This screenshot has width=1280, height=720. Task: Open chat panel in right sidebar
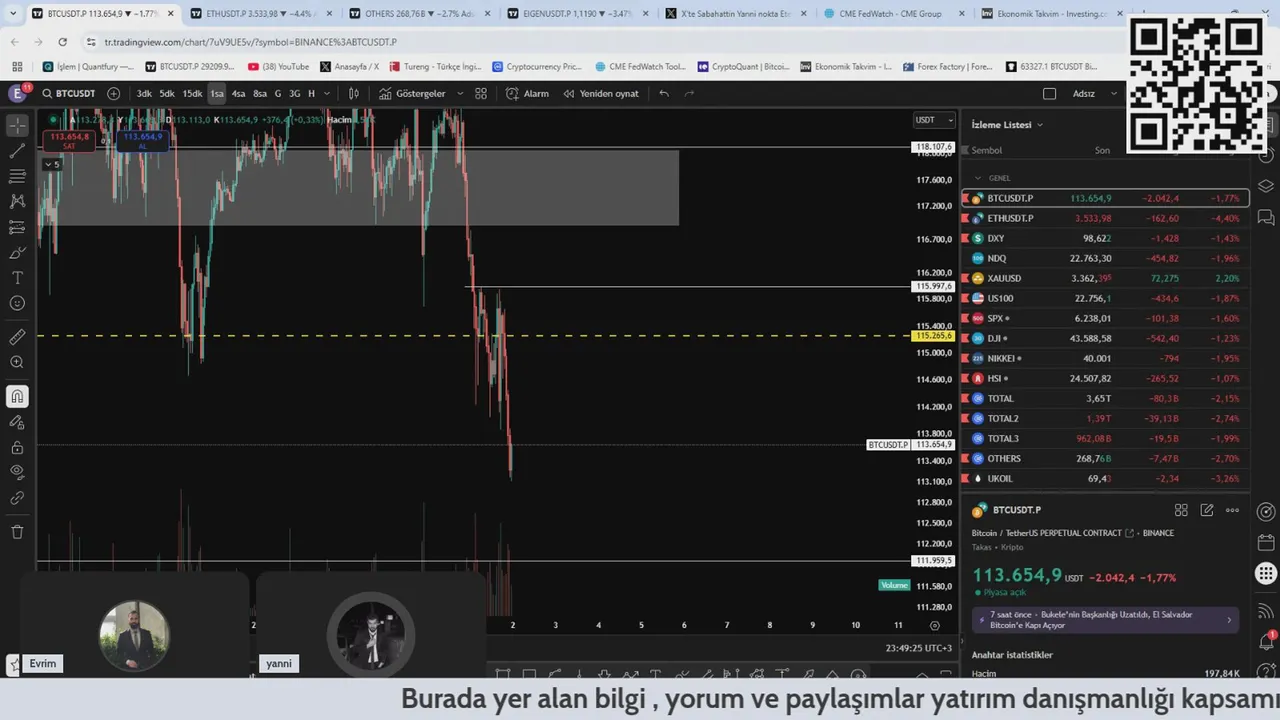pyautogui.click(x=1265, y=217)
